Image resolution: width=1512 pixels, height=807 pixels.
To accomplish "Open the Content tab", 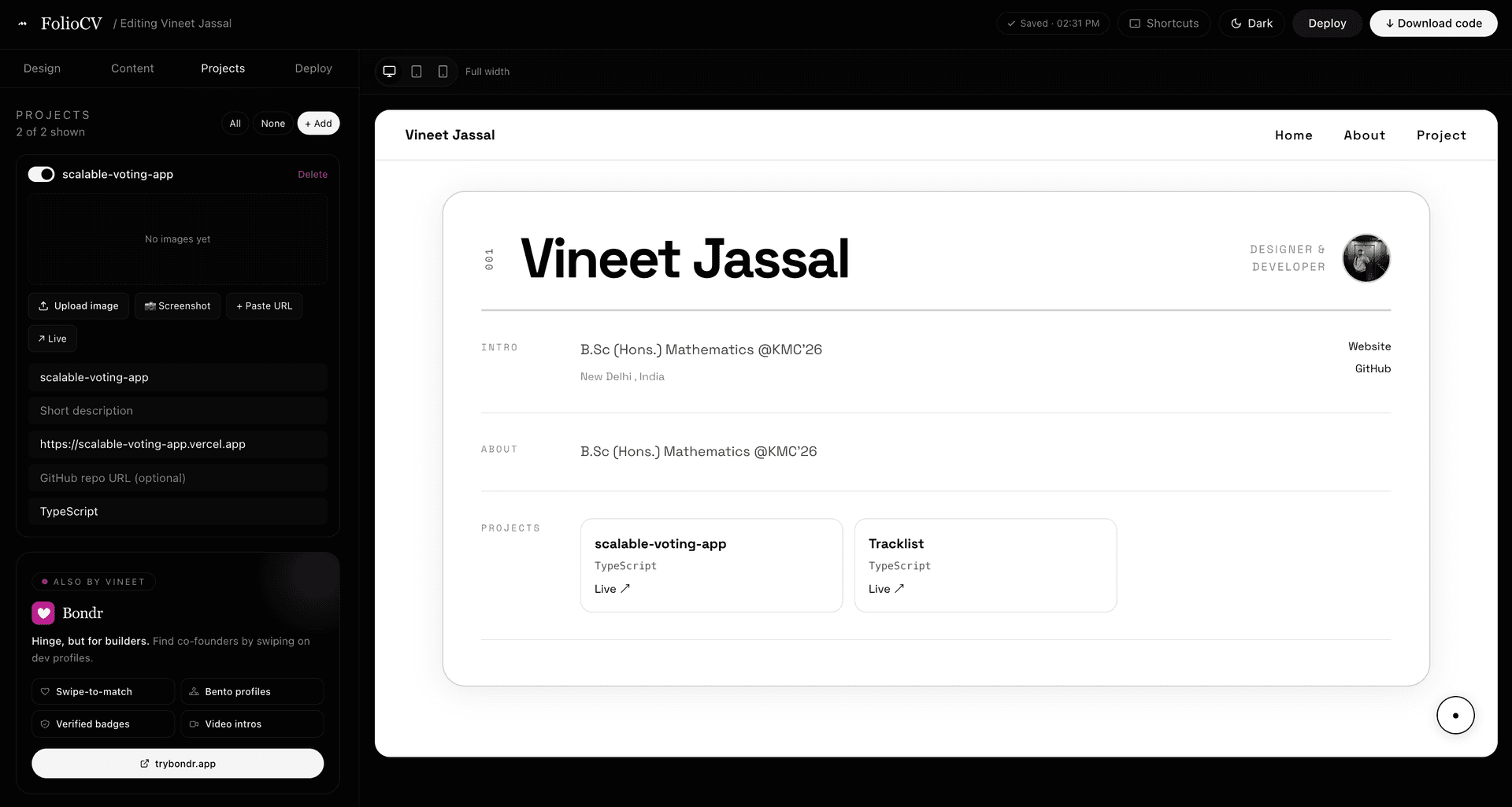I will (x=132, y=68).
